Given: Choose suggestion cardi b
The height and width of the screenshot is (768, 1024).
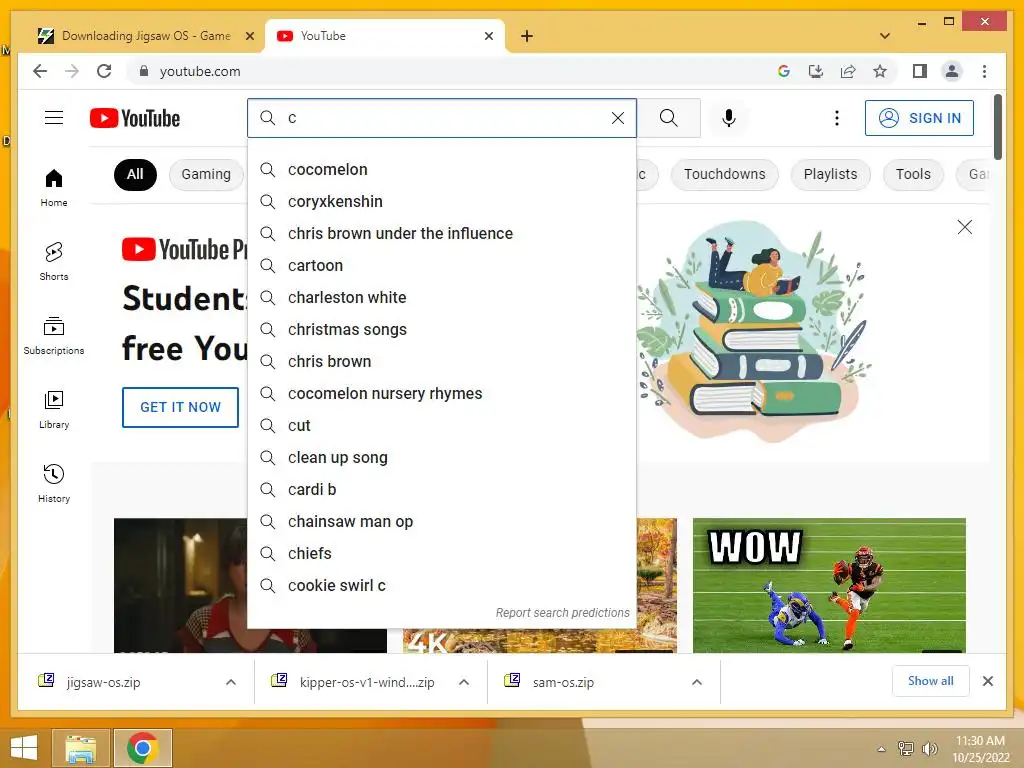Looking at the screenshot, I should 442,490.
